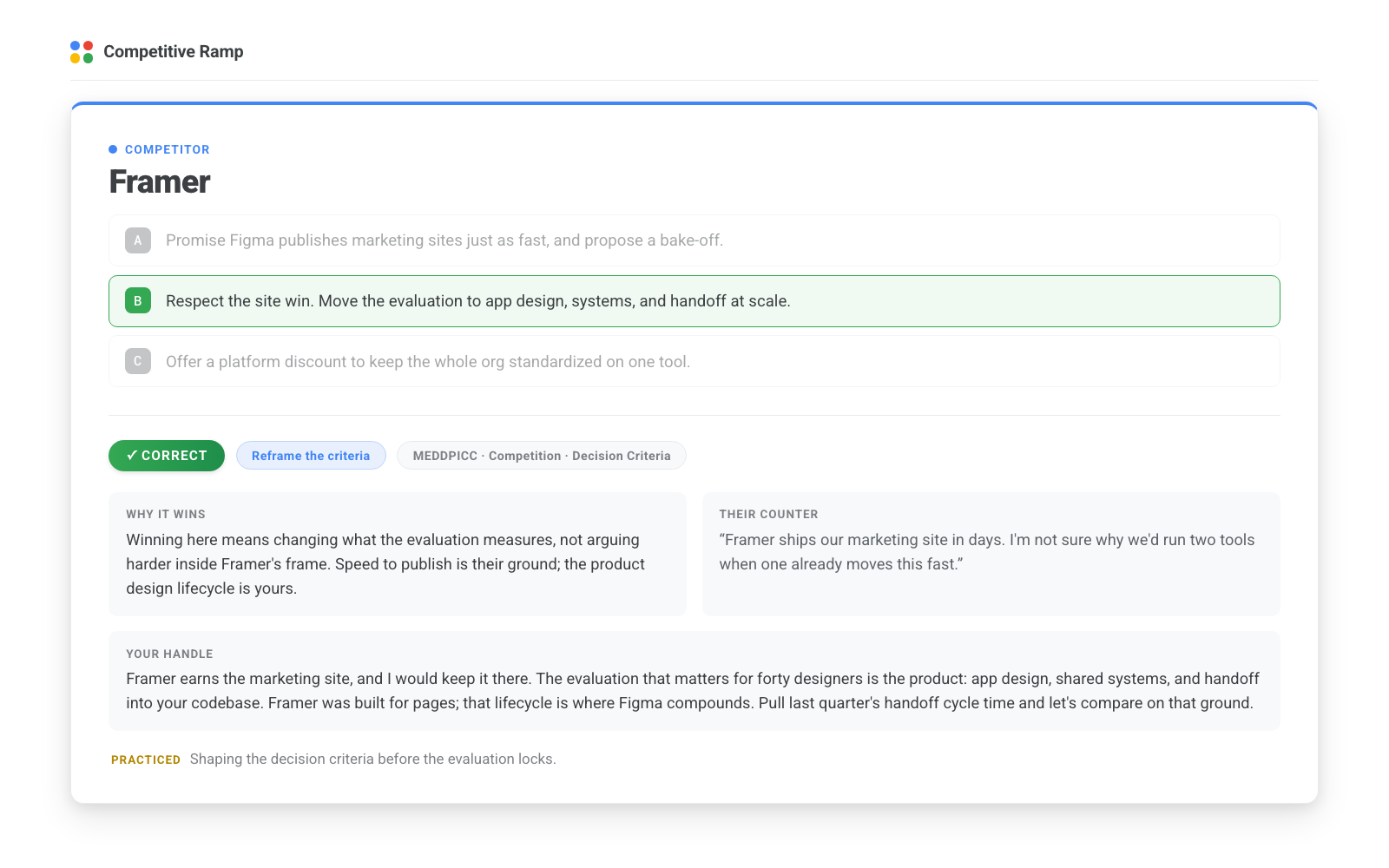Click the 'Reframe the criteria' tag
Viewport: 1389px width, 868px height.
pos(311,456)
